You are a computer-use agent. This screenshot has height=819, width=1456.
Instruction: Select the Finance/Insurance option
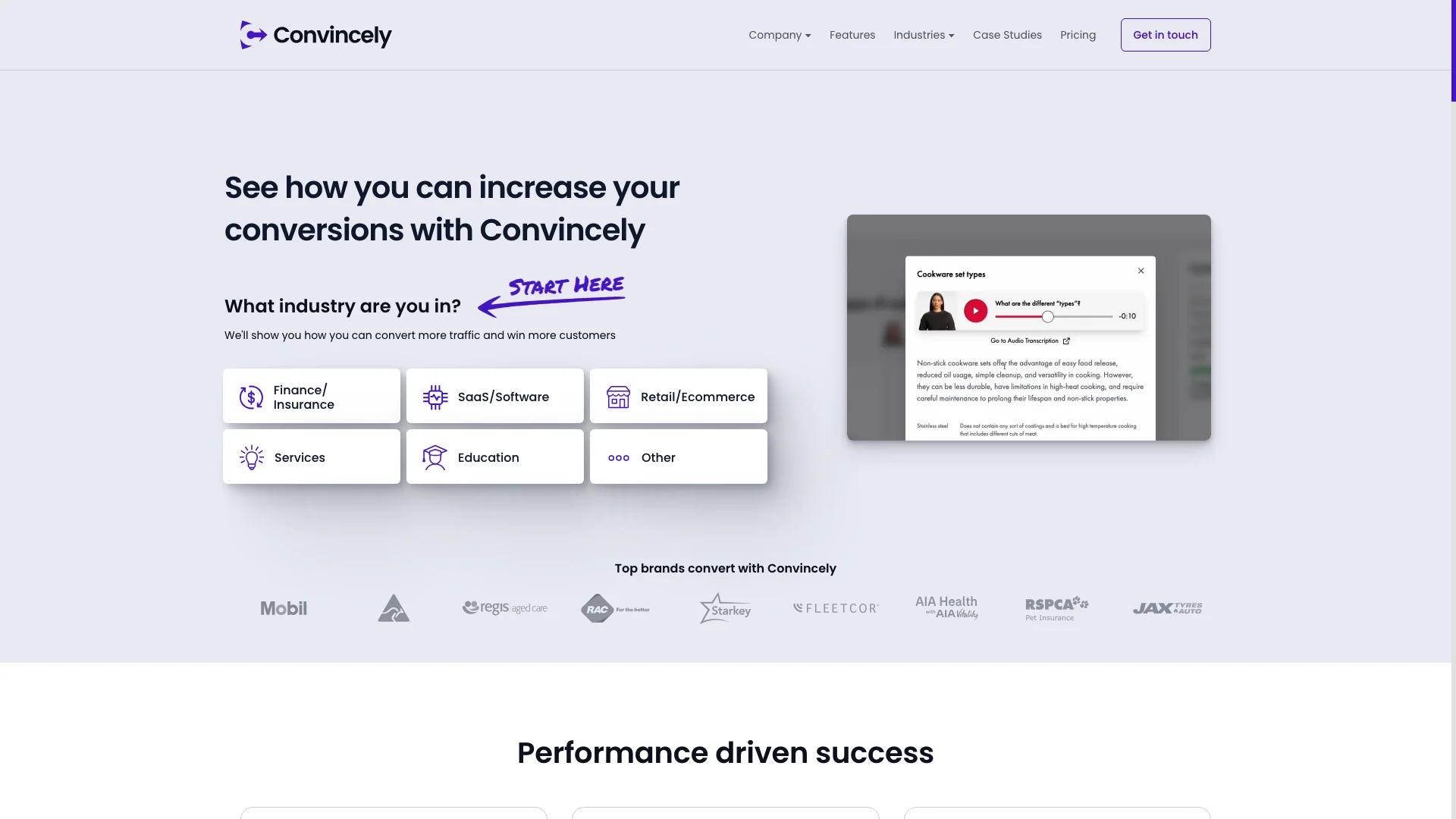click(x=311, y=395)
